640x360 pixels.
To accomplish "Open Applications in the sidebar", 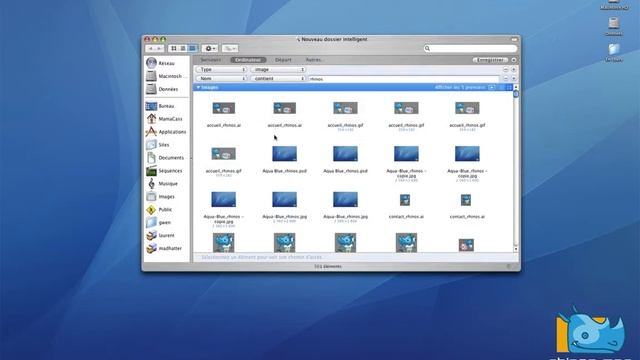I will pyautogui.click(x=166, y=132).
